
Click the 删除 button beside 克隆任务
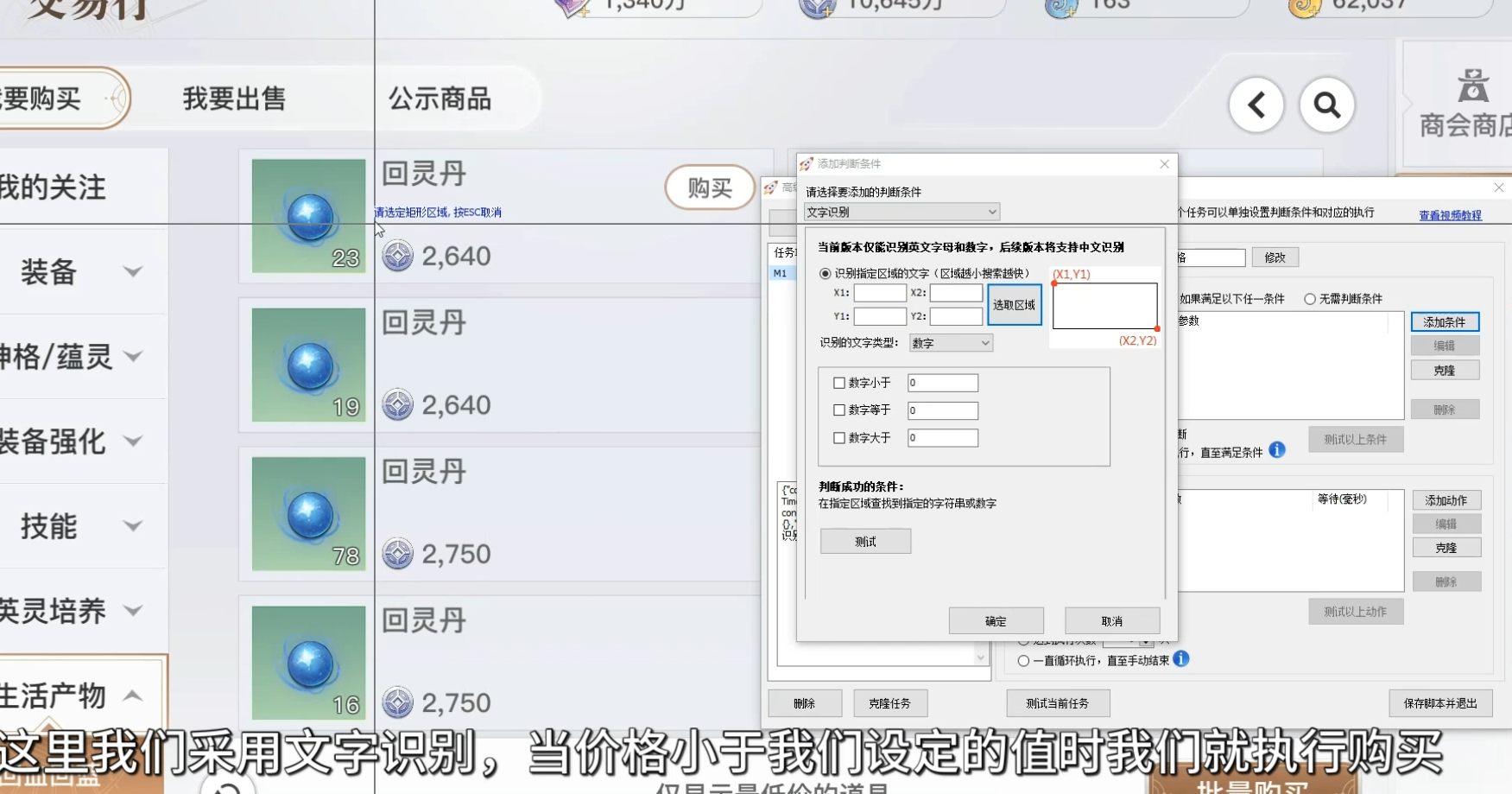[x=805, y=703]
